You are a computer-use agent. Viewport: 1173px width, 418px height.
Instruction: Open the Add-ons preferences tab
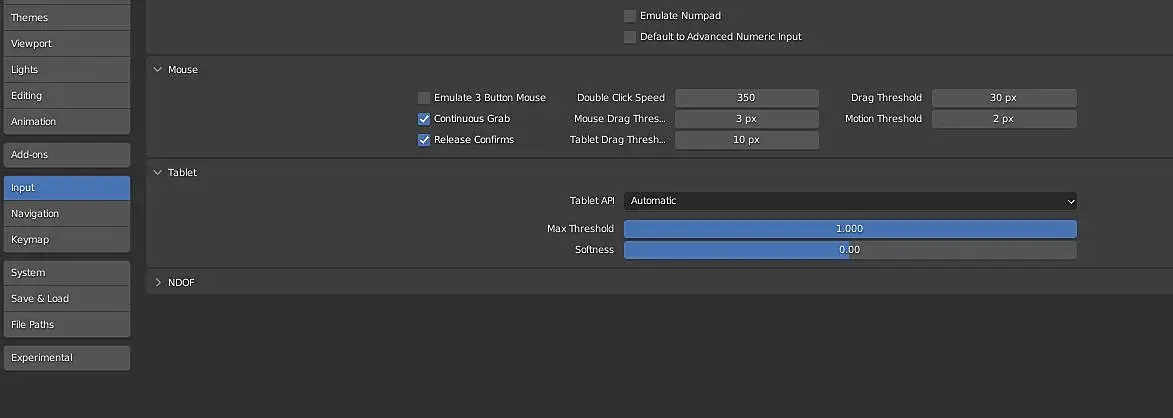[x=66, y=155]
